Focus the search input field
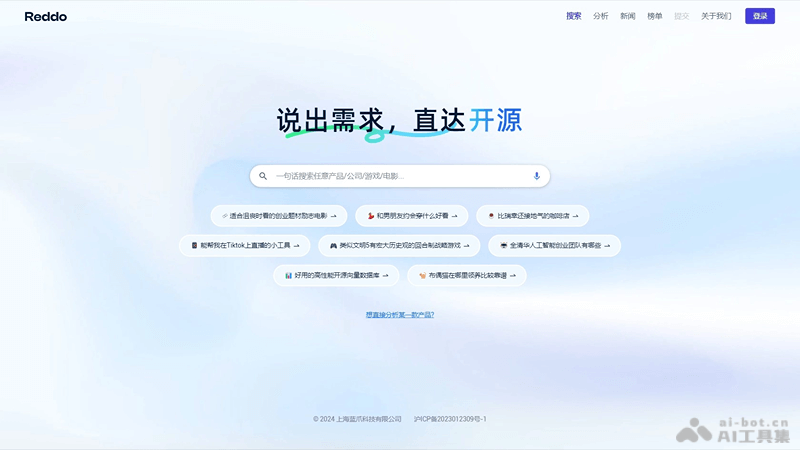Image resolution: width=800 pixels, height=450 pixels. (x=400, y=176)
